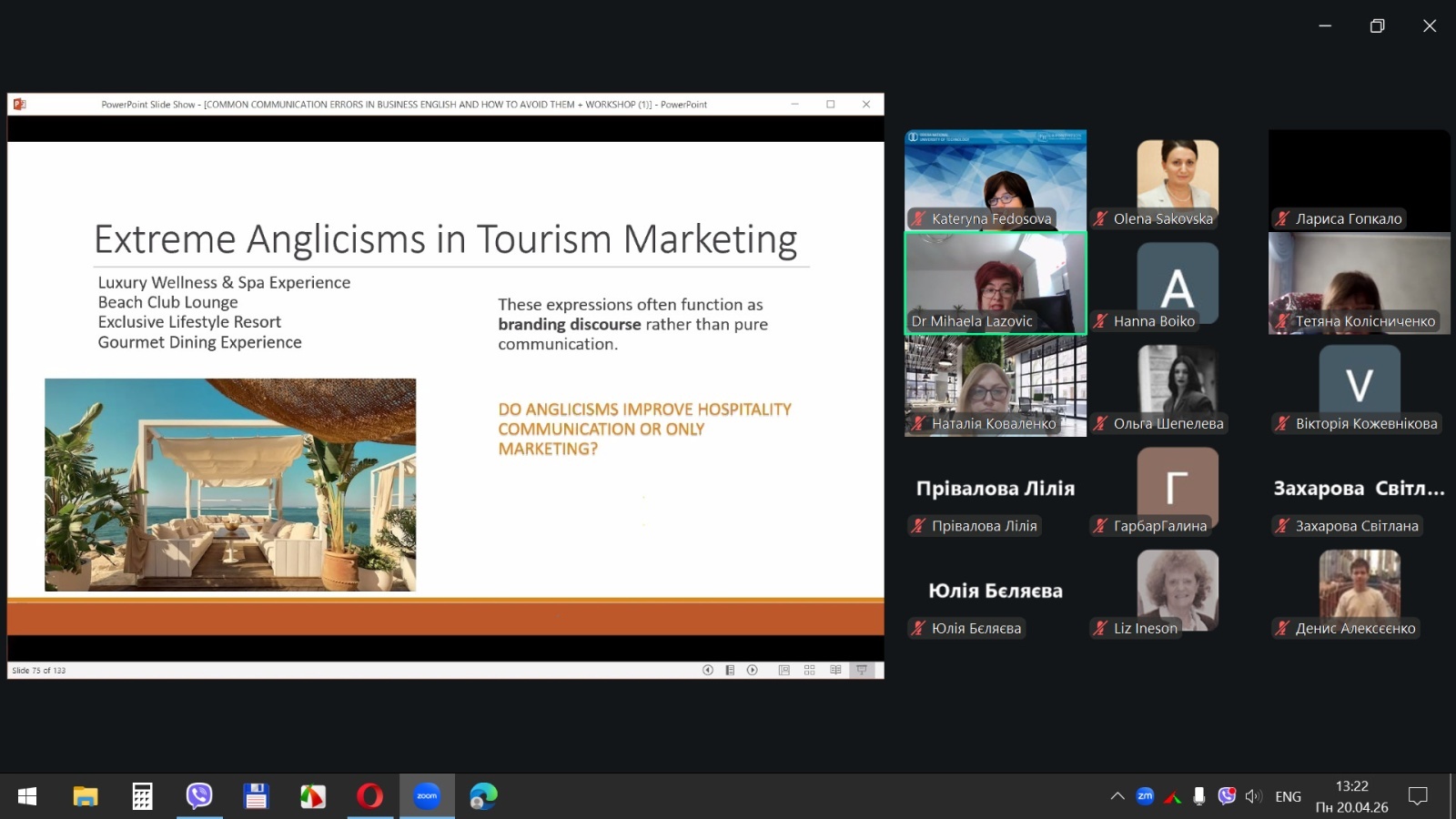Open Reading View from status bar
The height and width of the screenshot is (819, 1456).
click(835, 670)
